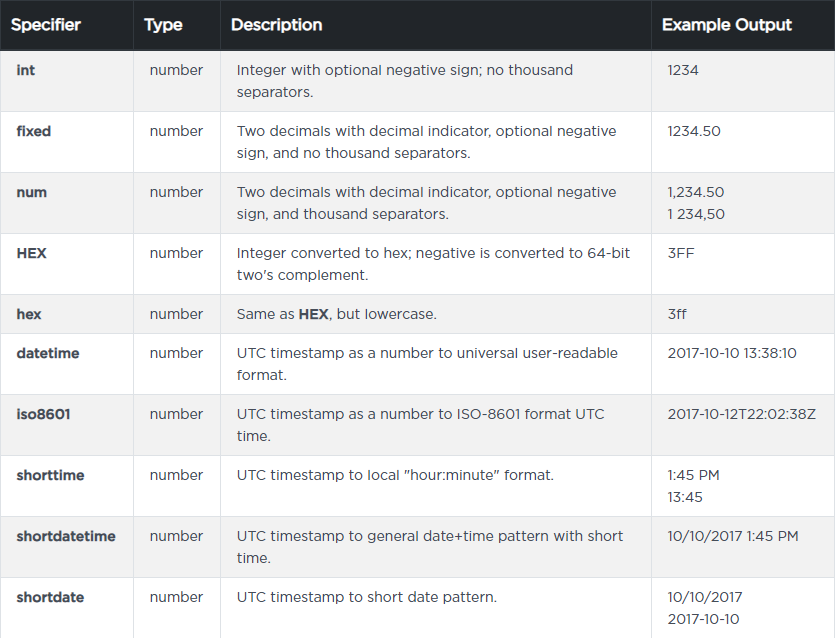Select the fixed specifier name
The height and width of the screenshot is (638, 838).
(34, 132)
